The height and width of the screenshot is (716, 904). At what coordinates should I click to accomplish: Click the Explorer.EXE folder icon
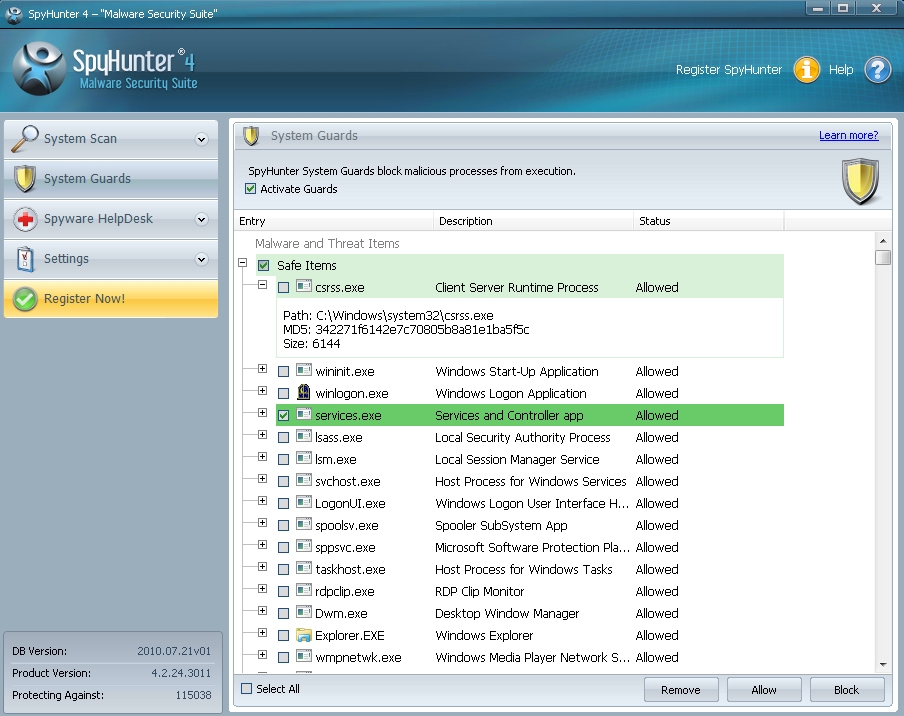[304, 635]
